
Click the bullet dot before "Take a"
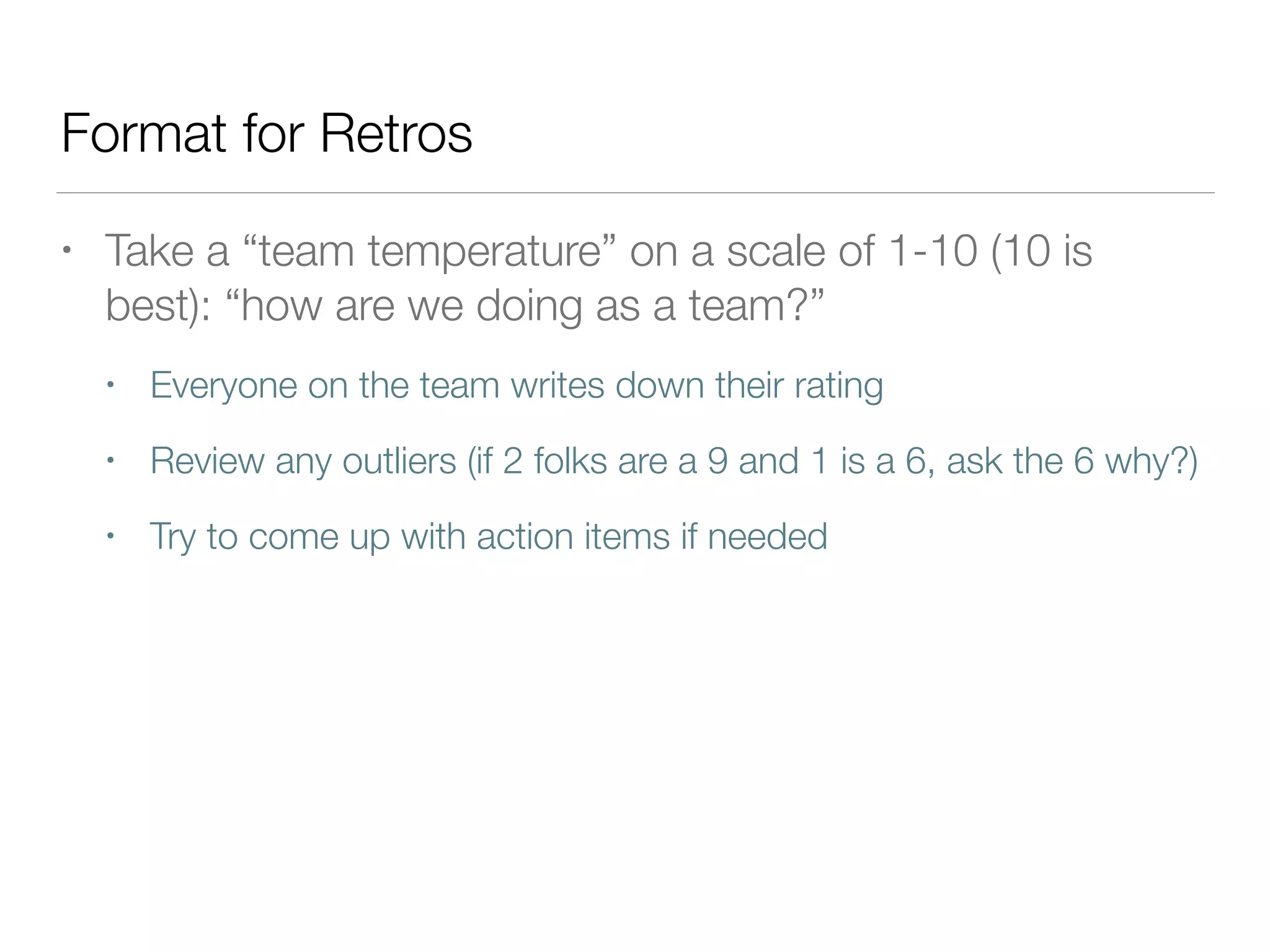click(67, 251)
